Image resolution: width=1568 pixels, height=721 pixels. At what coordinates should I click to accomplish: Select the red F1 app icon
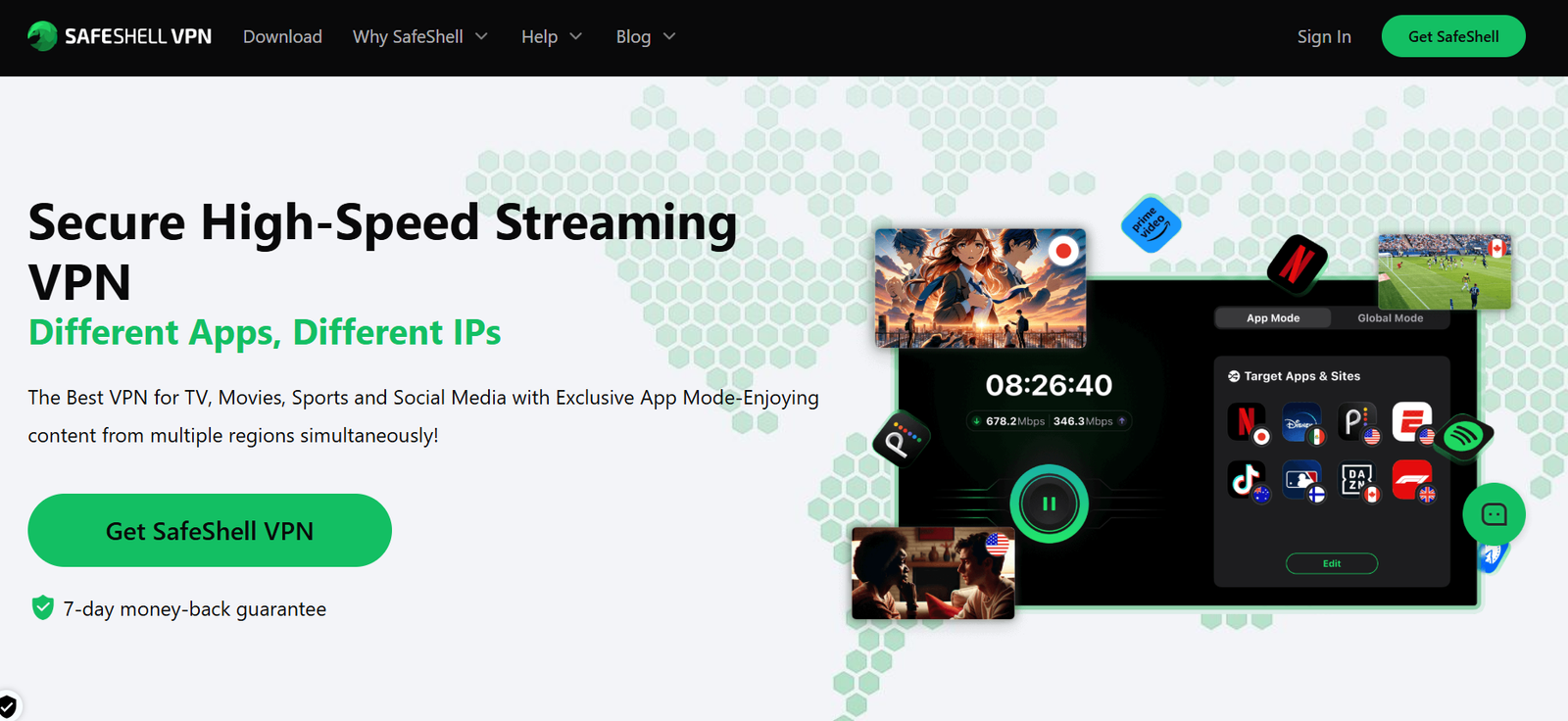click(x=1412, y=480)
